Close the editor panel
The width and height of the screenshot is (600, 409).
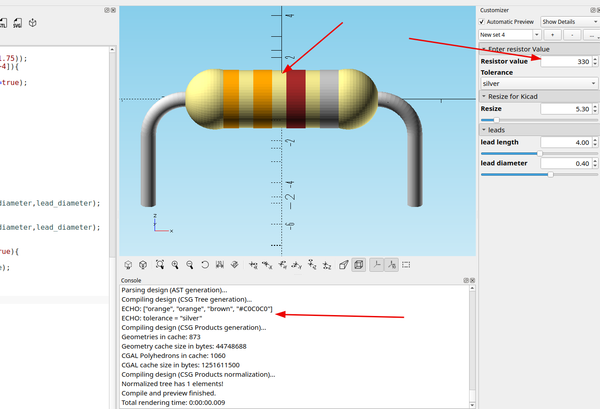pos(113,10)
